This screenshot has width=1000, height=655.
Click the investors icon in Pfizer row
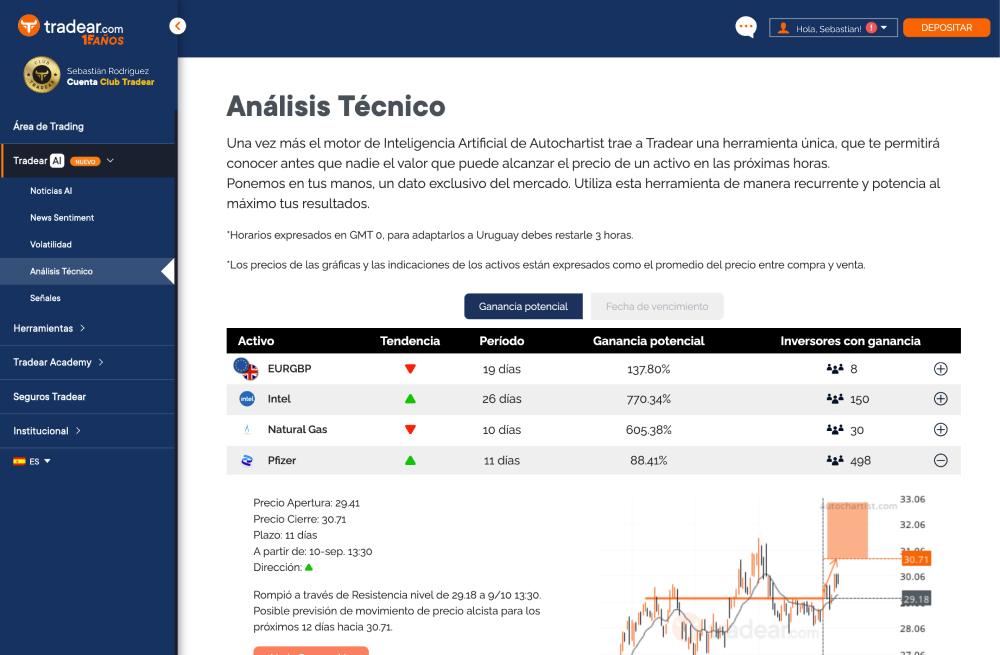(835, 460)
